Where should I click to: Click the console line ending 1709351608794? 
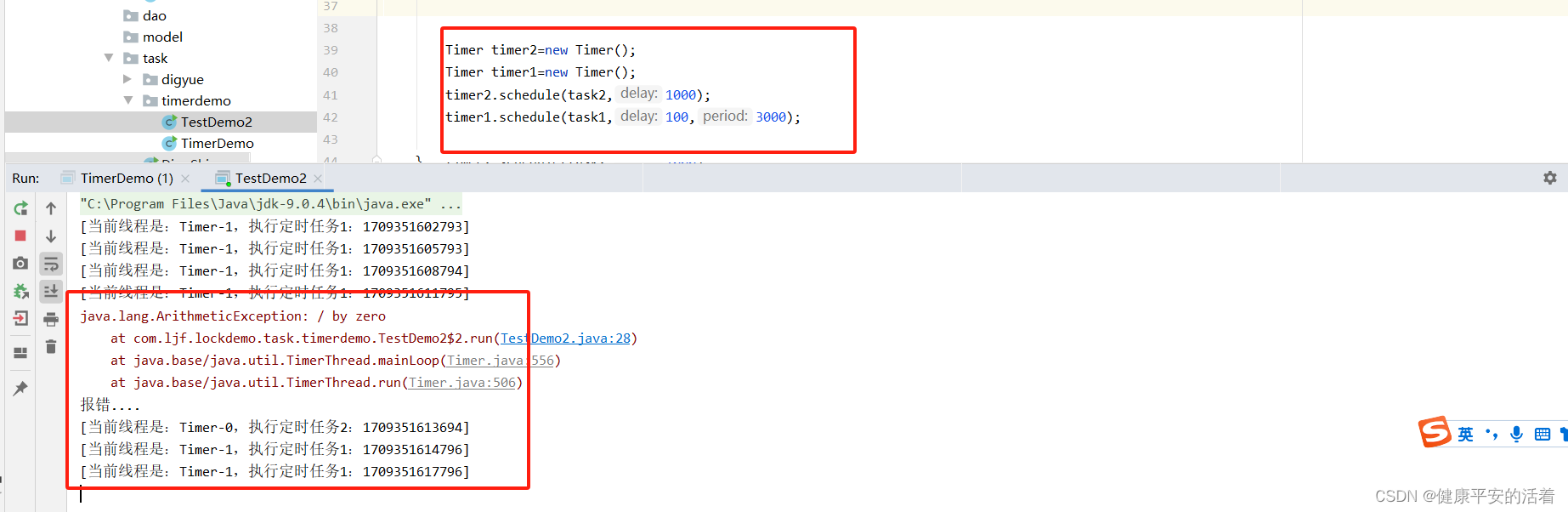[275, 271]
